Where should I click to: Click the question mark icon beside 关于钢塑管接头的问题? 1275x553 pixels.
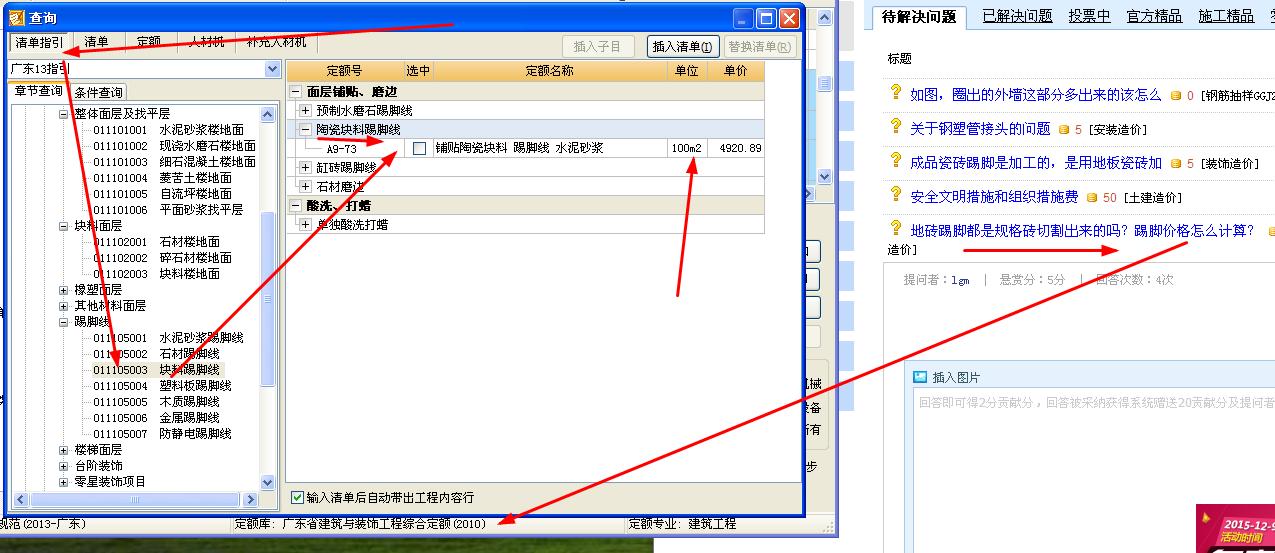(x=896, y=127)
